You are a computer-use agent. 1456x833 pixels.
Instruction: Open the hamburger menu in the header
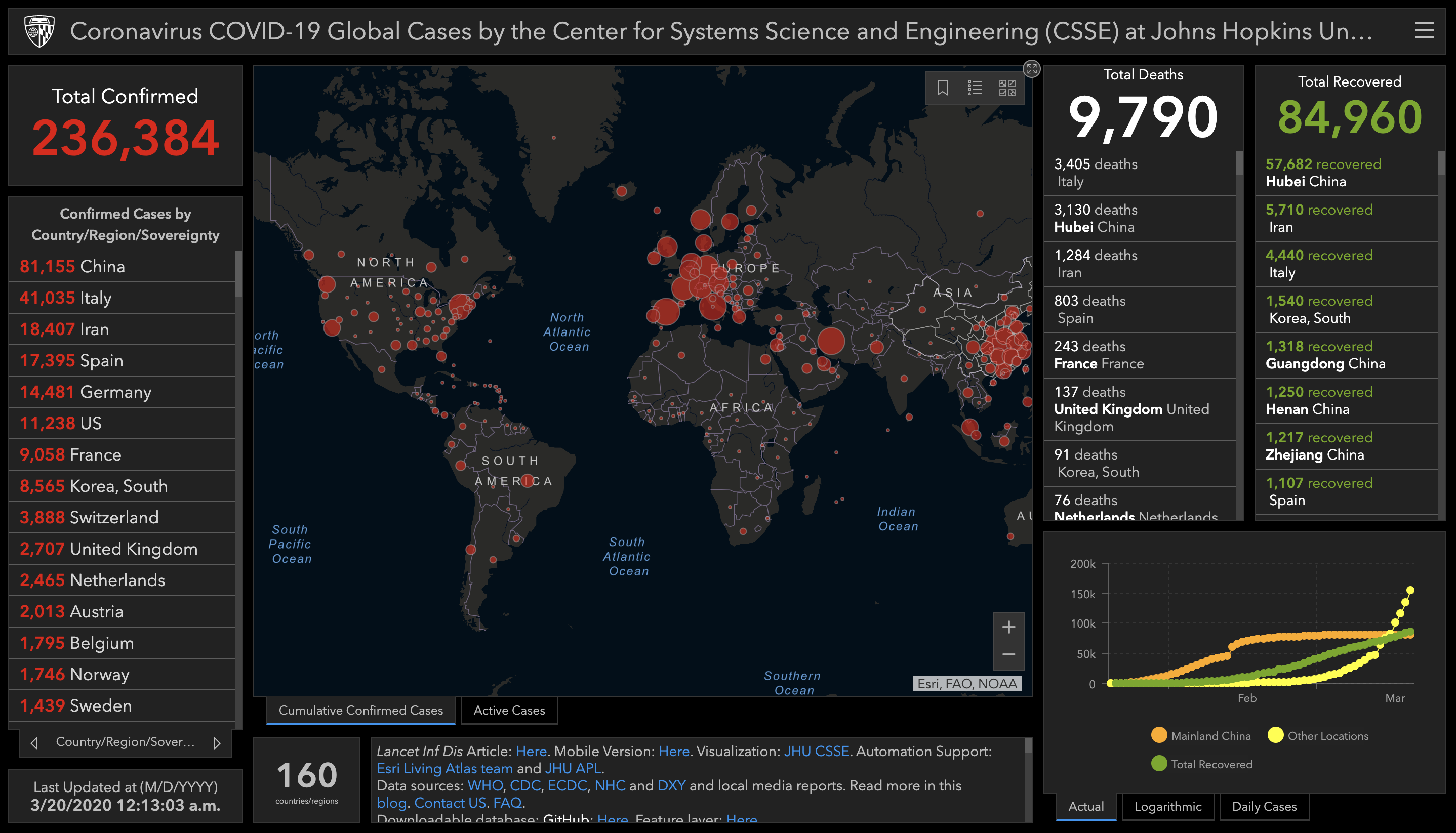(1424, 31)
